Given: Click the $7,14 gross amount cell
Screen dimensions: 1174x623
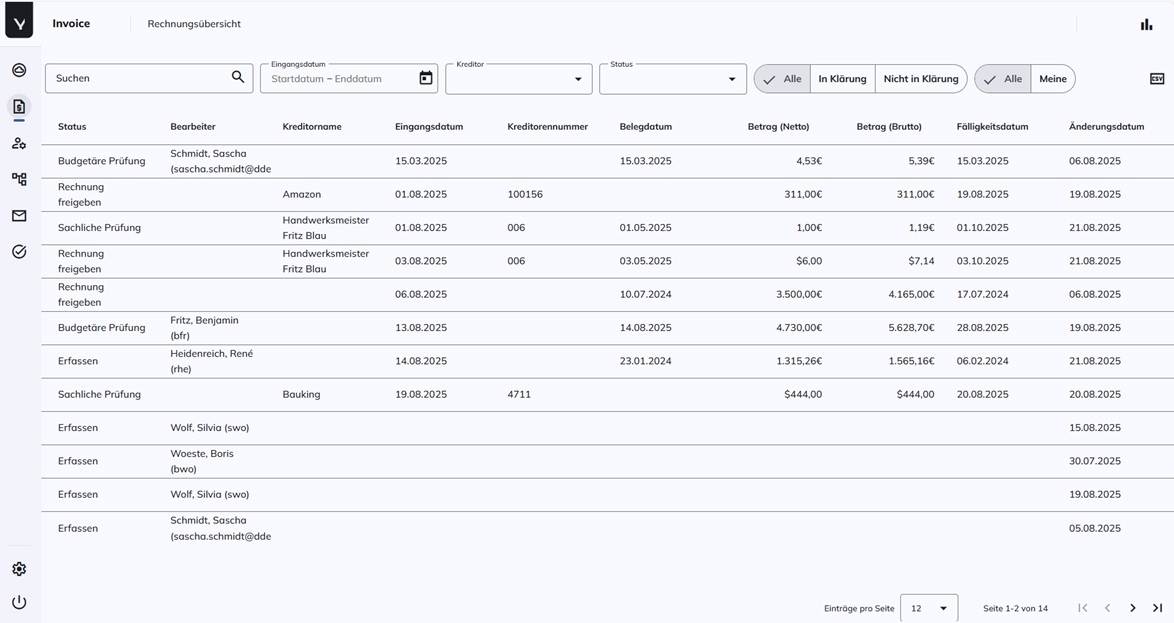Looking at the screenshot, I should click(x=921, y=261).
